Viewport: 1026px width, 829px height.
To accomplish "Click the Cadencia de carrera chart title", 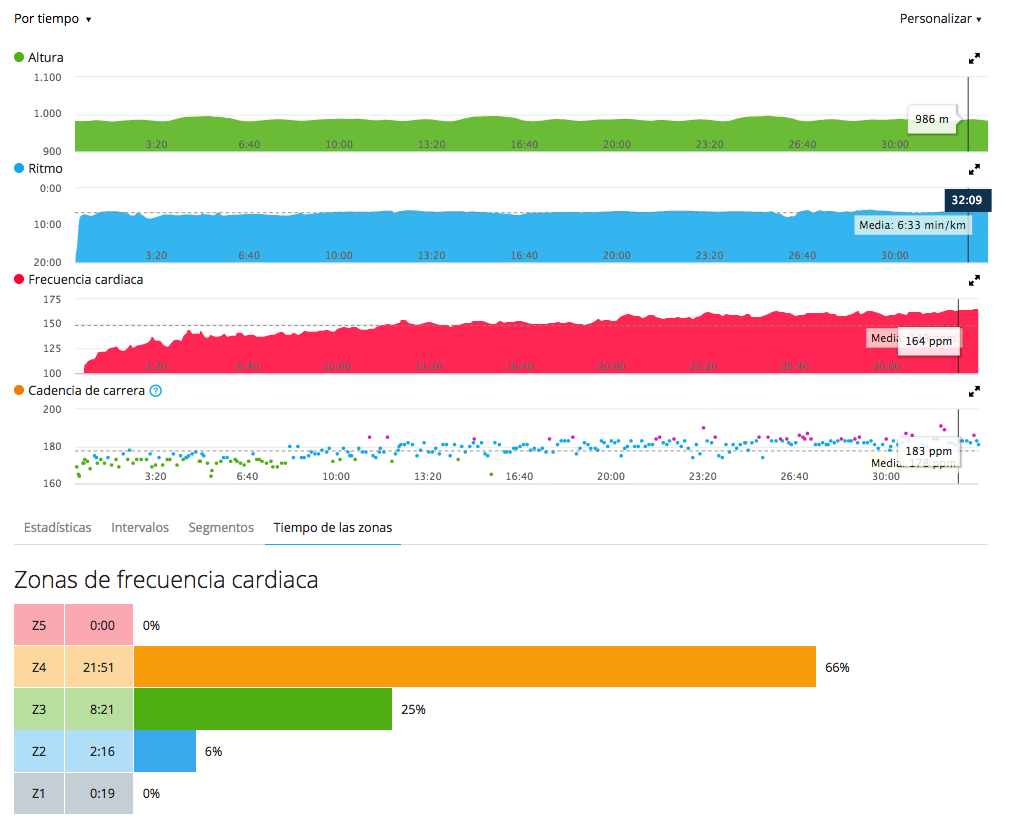I will click(x=86, y=391).
